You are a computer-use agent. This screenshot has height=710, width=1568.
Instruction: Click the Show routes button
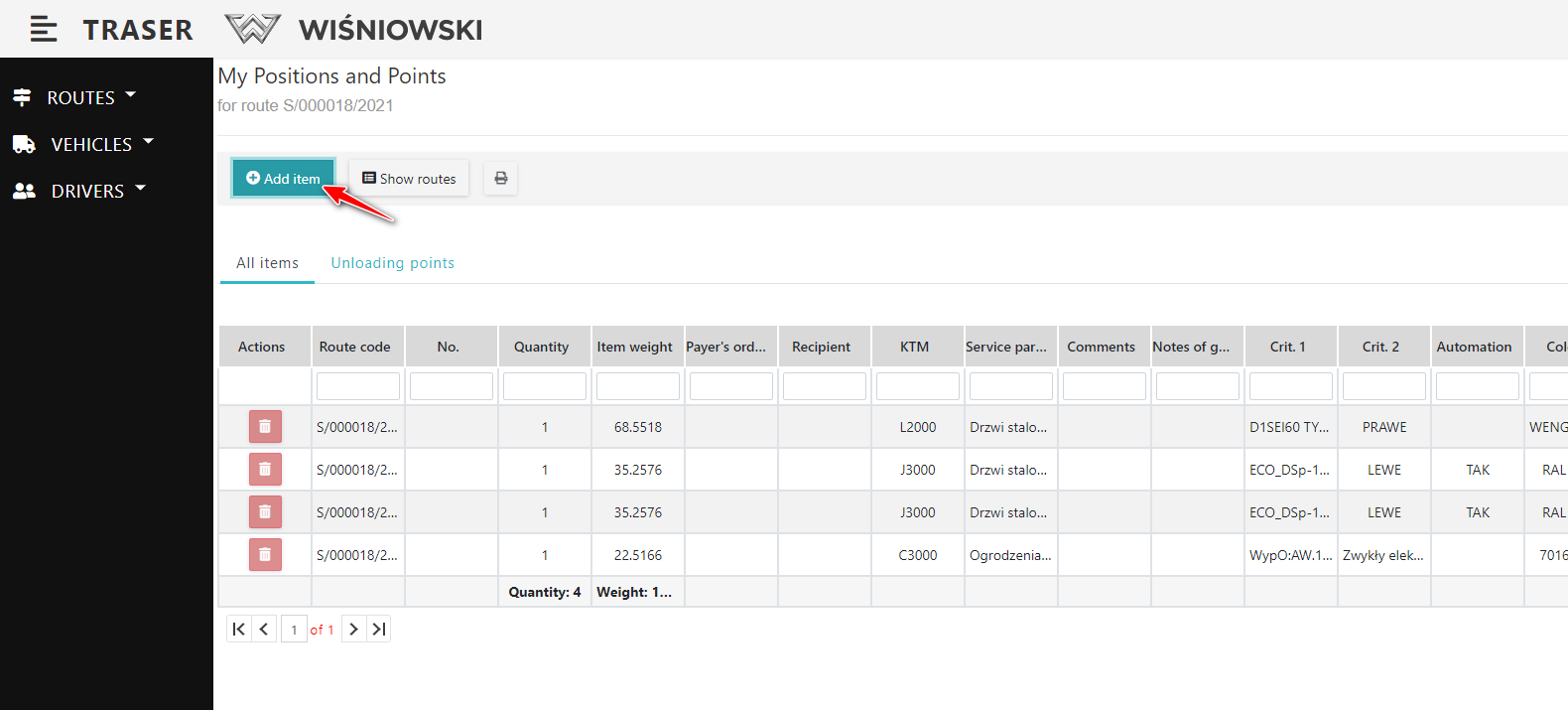coord(409,179)
